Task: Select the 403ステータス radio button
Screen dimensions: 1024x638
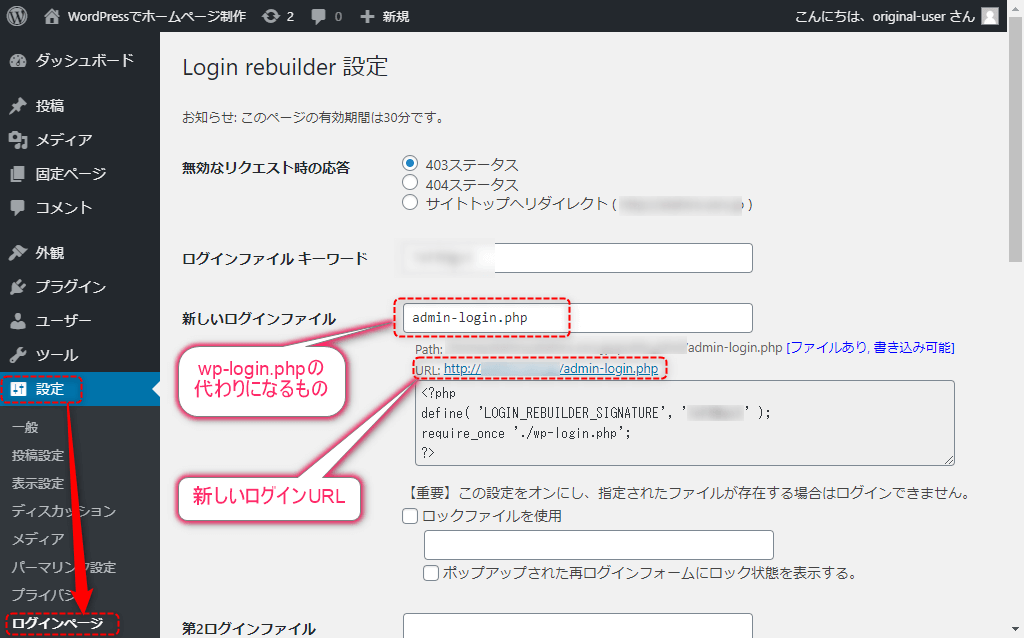Action: click(x=409, y=163)
